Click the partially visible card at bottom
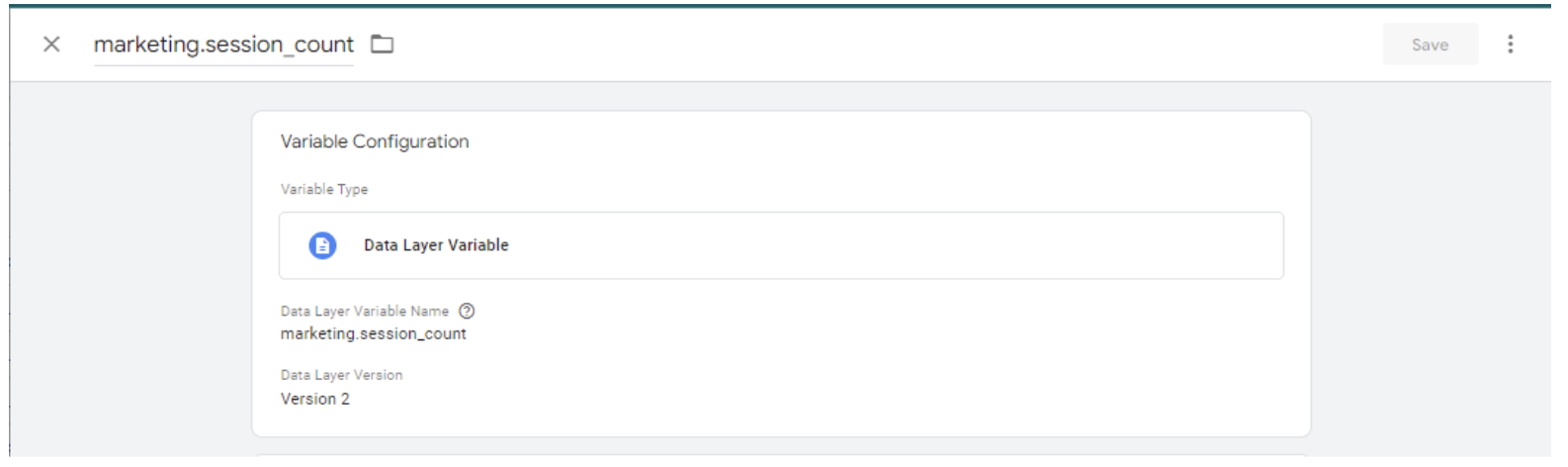 click(x=781, y=460)
